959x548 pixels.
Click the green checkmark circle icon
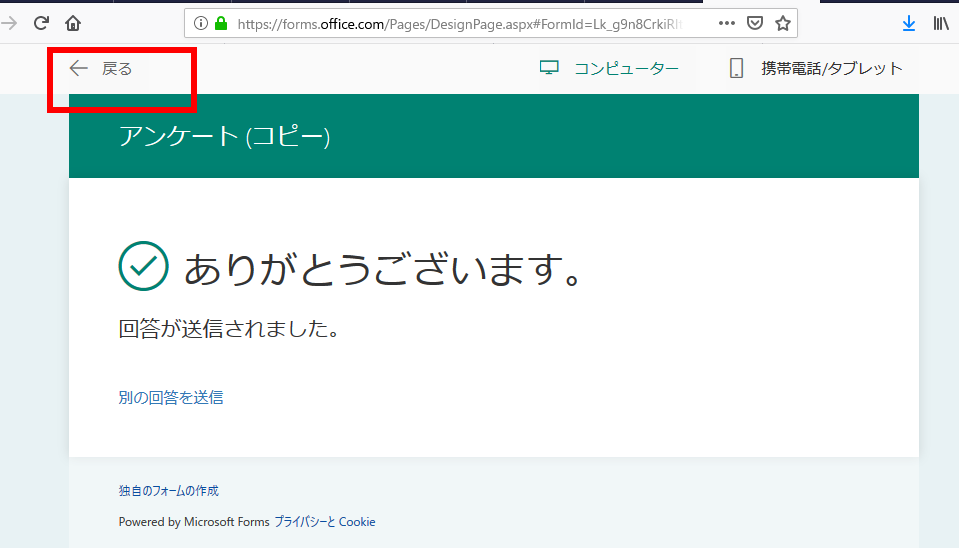(x=144, y=266)
